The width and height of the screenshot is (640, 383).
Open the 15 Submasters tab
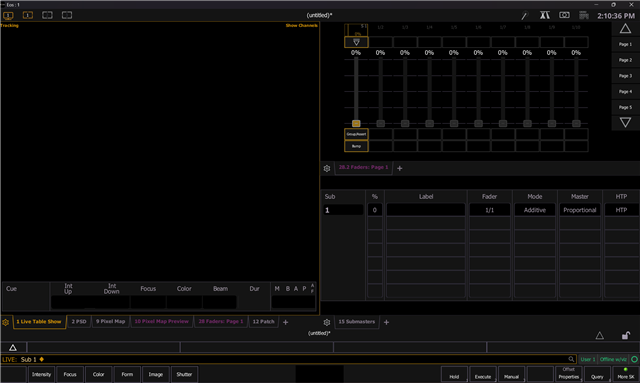pyautogui.click(x=357, y=322)
